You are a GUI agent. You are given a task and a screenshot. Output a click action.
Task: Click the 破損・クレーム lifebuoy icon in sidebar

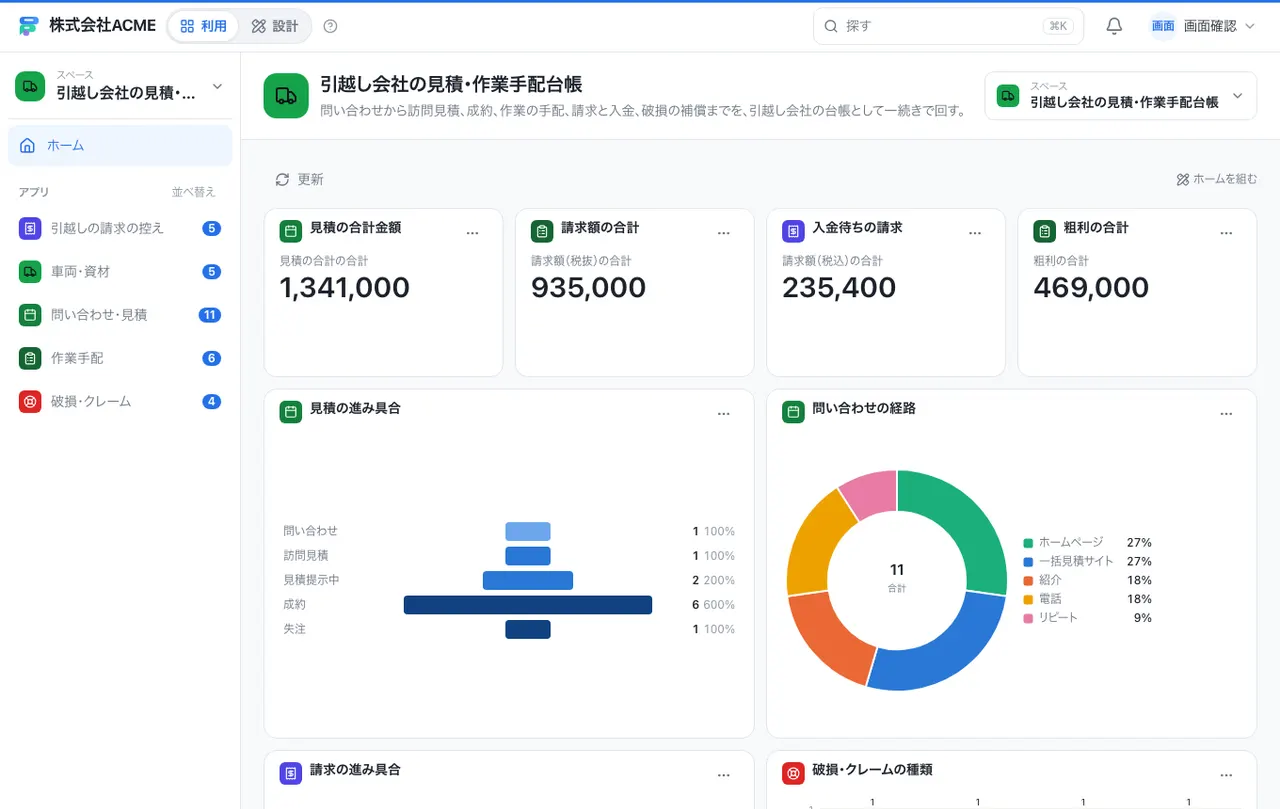(x=30, y=401)
